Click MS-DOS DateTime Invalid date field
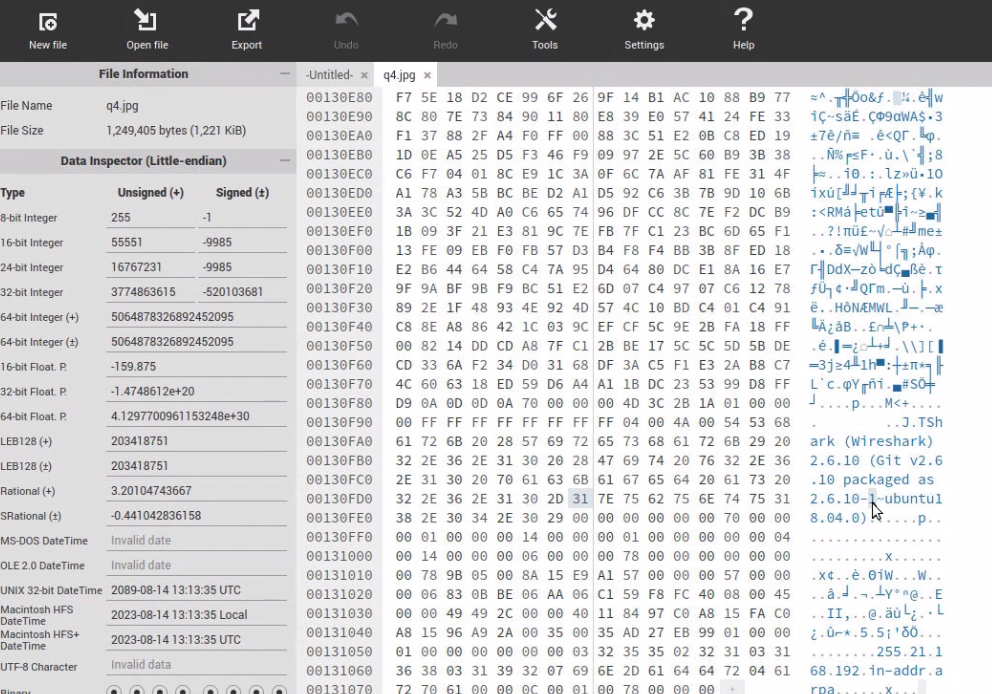Screen dimensions: 992x694 [x=196, y=540]
